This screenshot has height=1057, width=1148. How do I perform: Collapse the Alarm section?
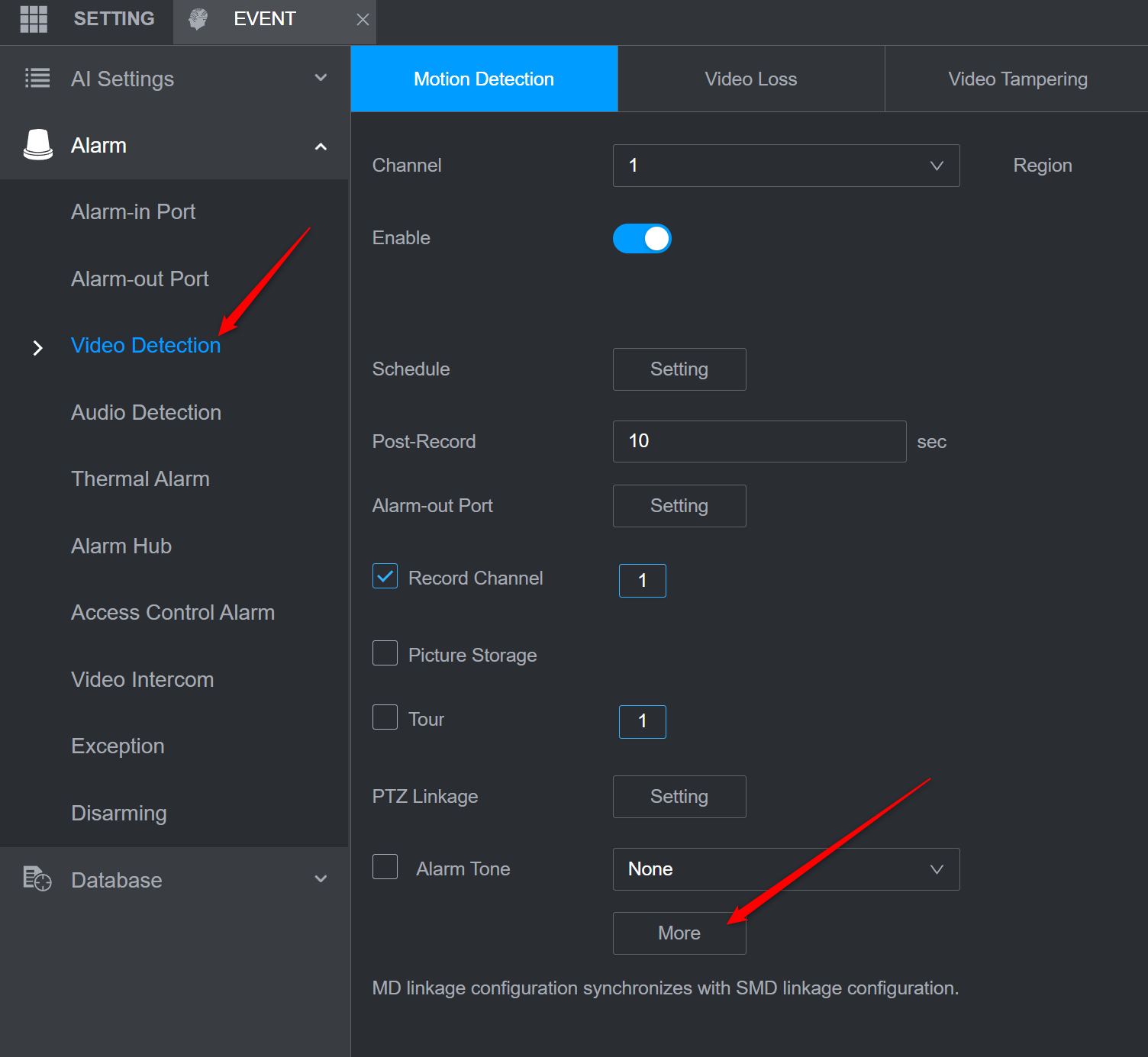click(321, 147)
